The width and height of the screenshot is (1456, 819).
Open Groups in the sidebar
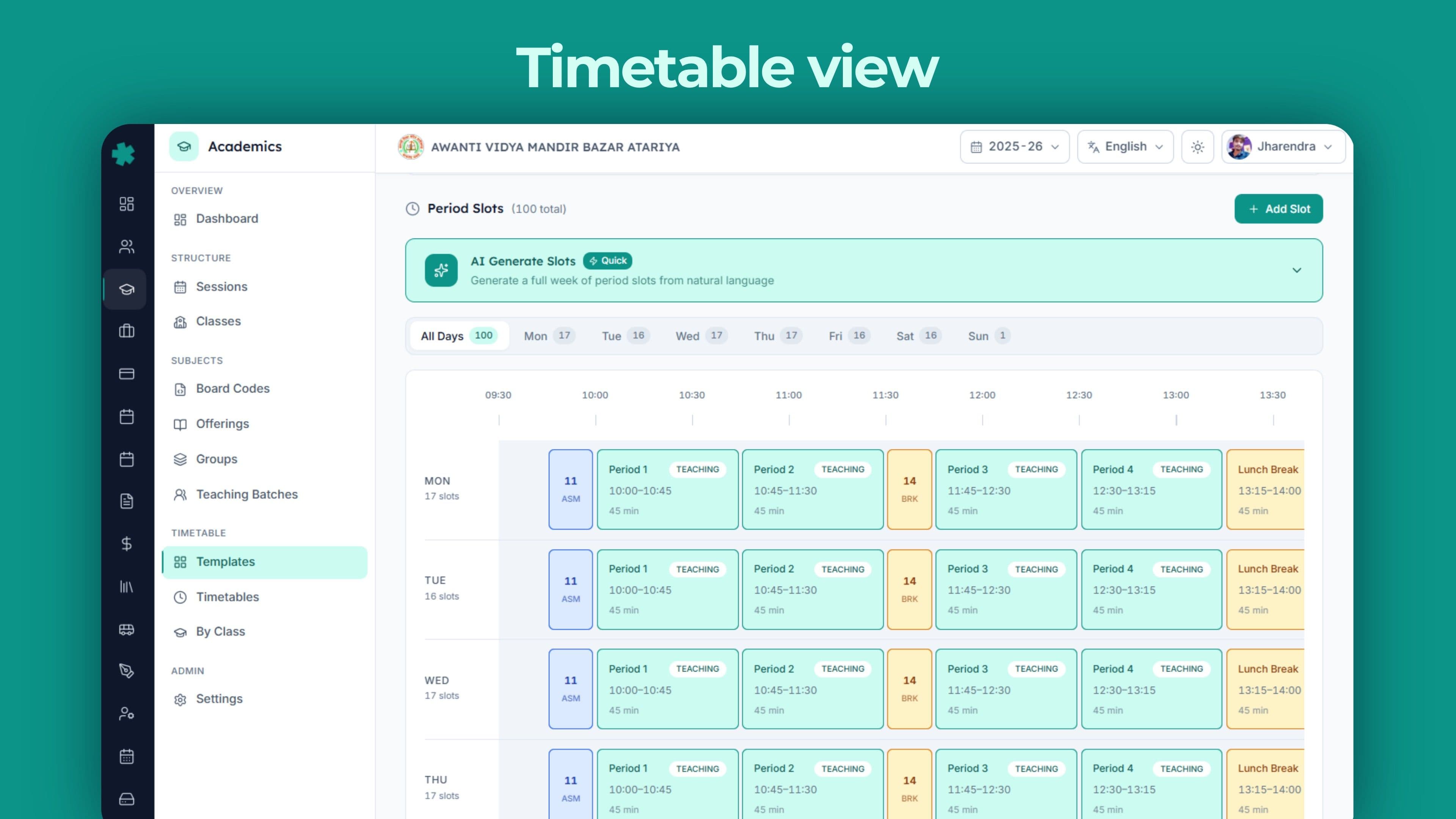265,459
